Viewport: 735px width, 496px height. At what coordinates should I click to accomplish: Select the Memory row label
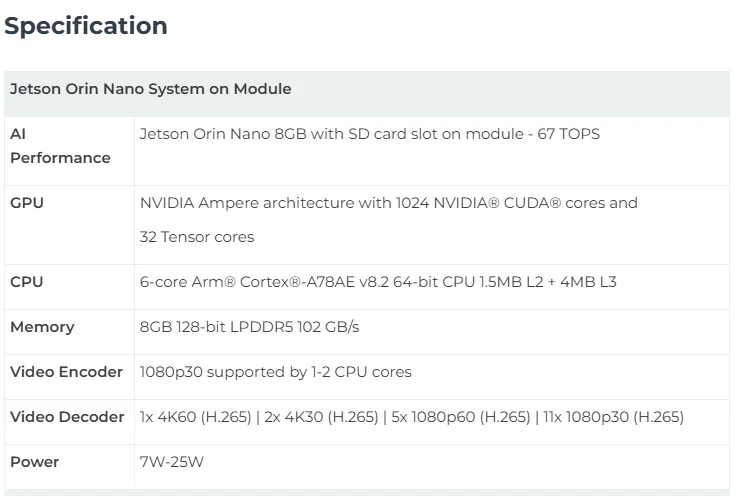pos(42,327)
